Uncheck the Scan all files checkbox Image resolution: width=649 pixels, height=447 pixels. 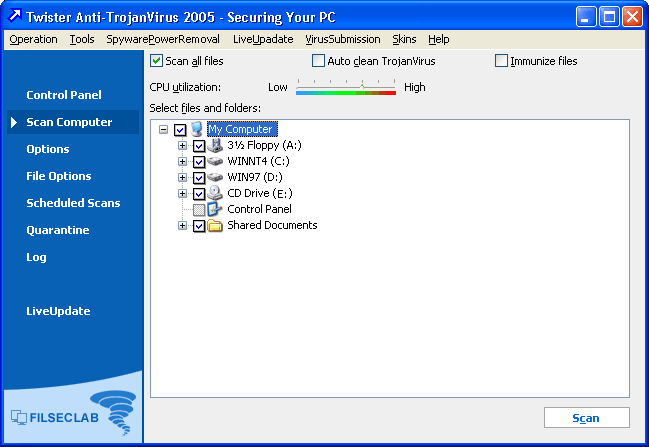[156, 61]
